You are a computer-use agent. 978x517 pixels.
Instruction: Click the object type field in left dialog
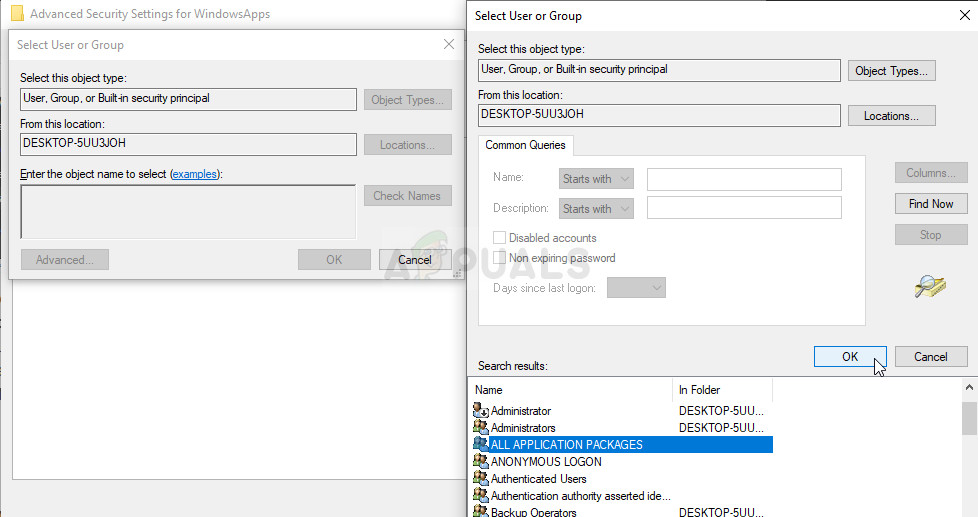(x=188, y=99)
